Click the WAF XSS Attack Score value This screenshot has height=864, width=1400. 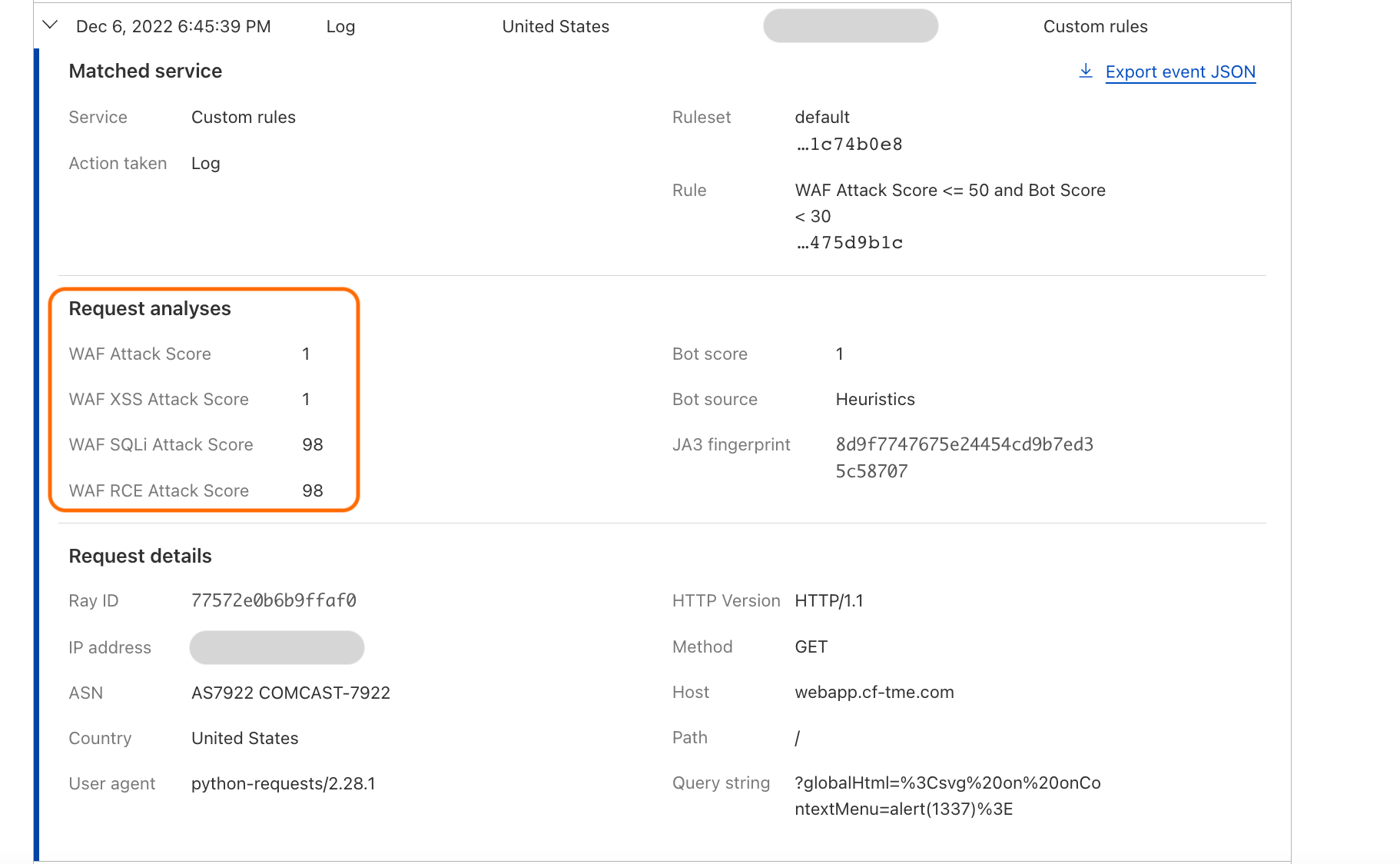point(306,399)
